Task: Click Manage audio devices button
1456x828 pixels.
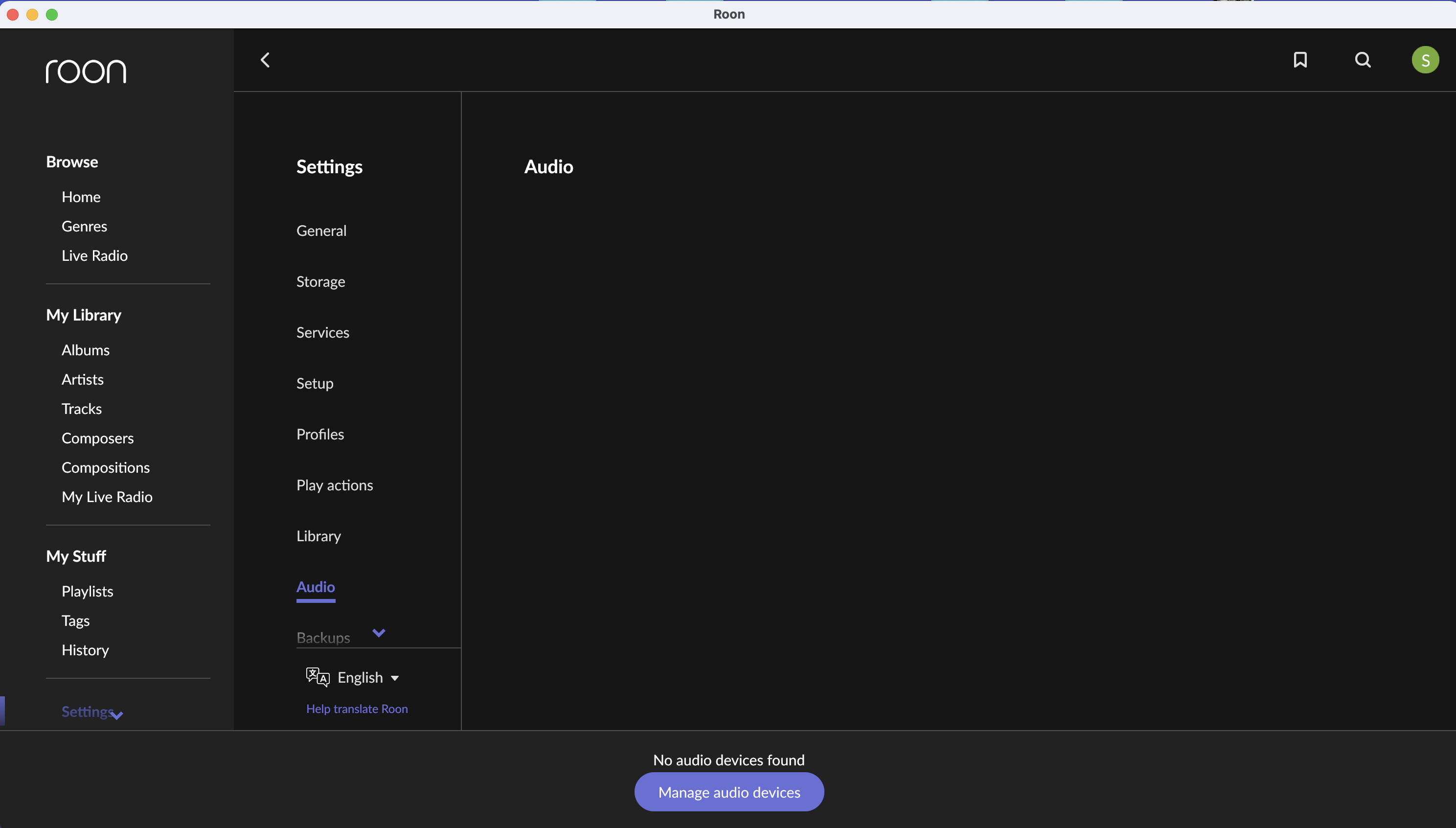Action: click(x=729, y=792)
